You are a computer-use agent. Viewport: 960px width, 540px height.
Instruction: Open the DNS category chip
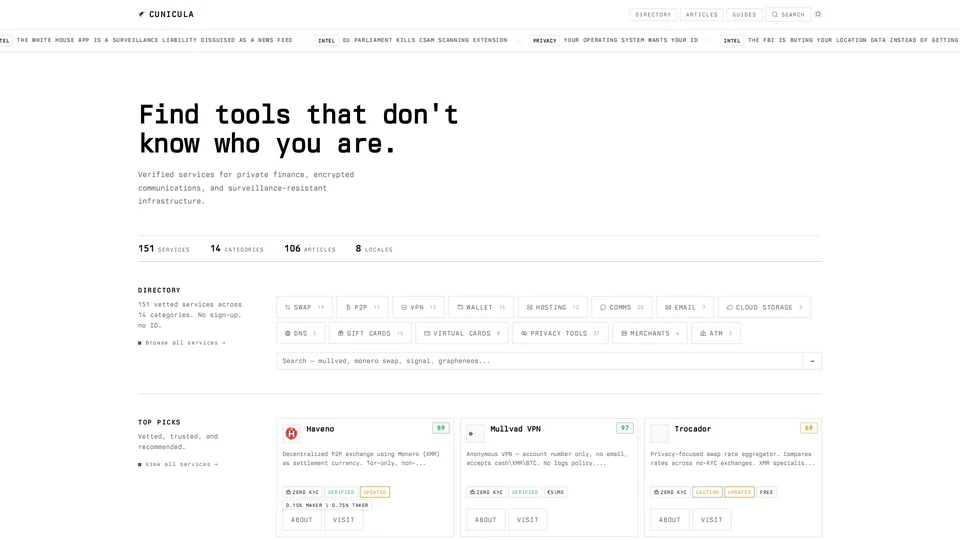(x=301, y=333)
